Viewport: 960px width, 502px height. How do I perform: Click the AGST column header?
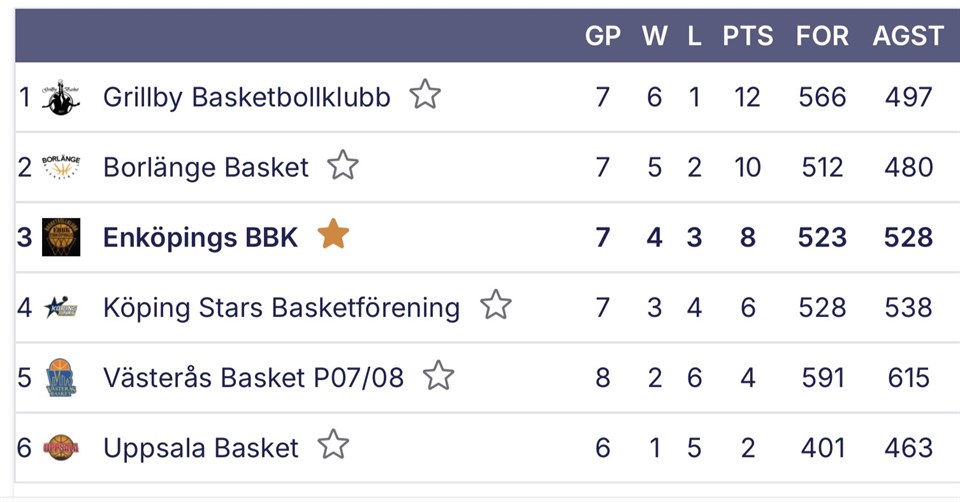pos(908,37)
